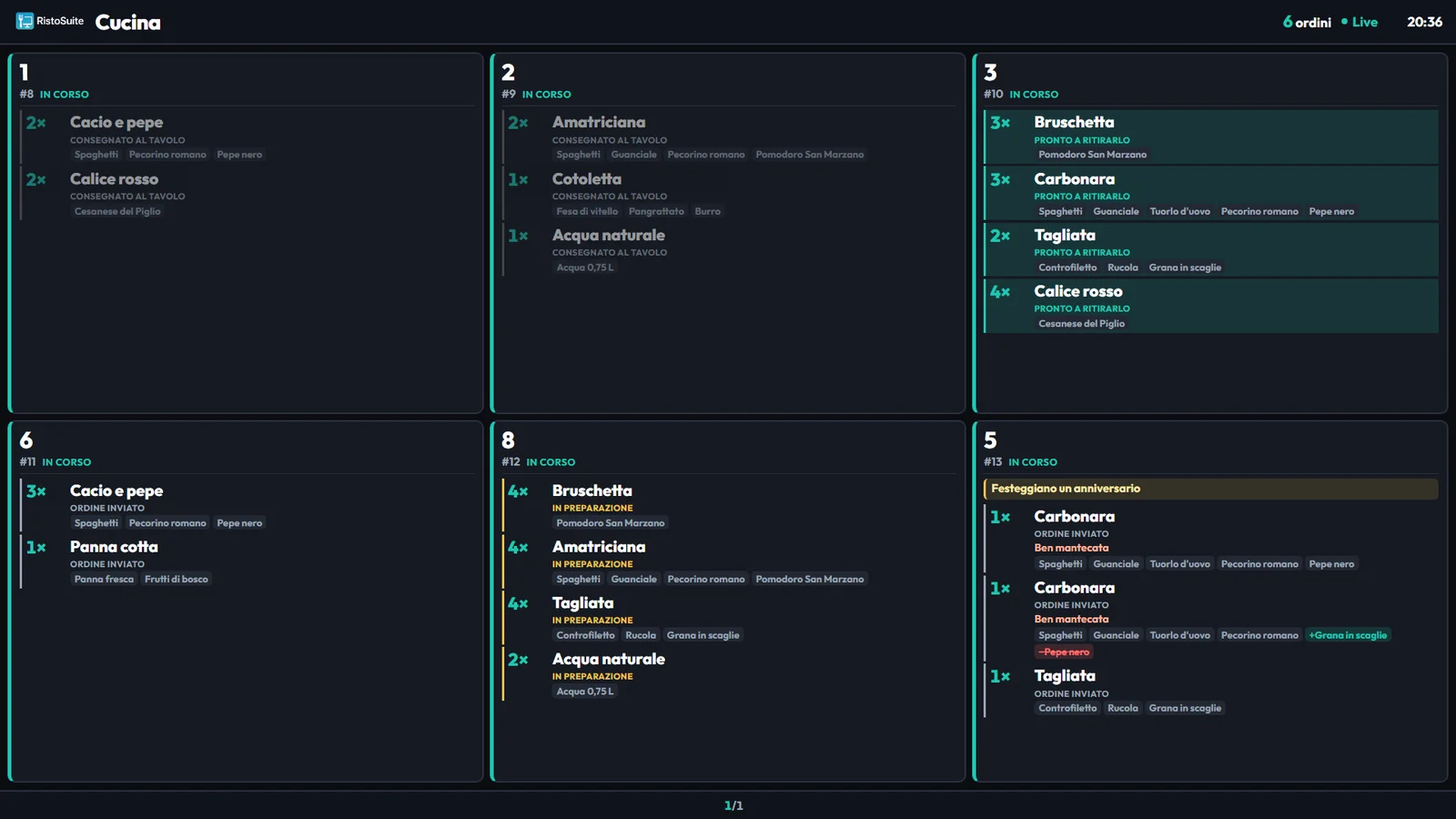The height and width of the screenshot is (819, 1456).
Task: Select Tagliata item in order #12
Action: (x=730, y=618)
